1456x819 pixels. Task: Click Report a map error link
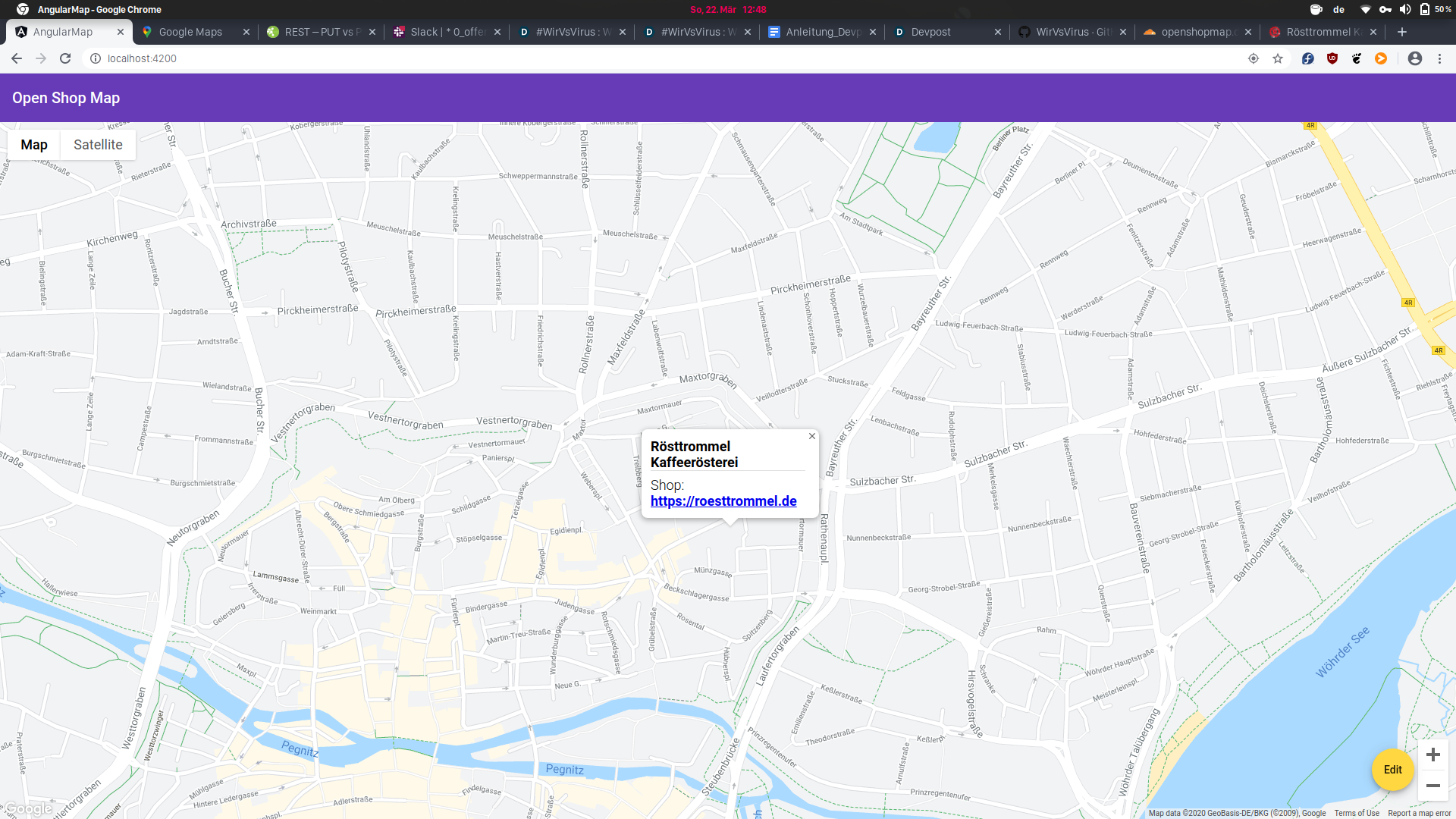click(x=1420, y=813)
